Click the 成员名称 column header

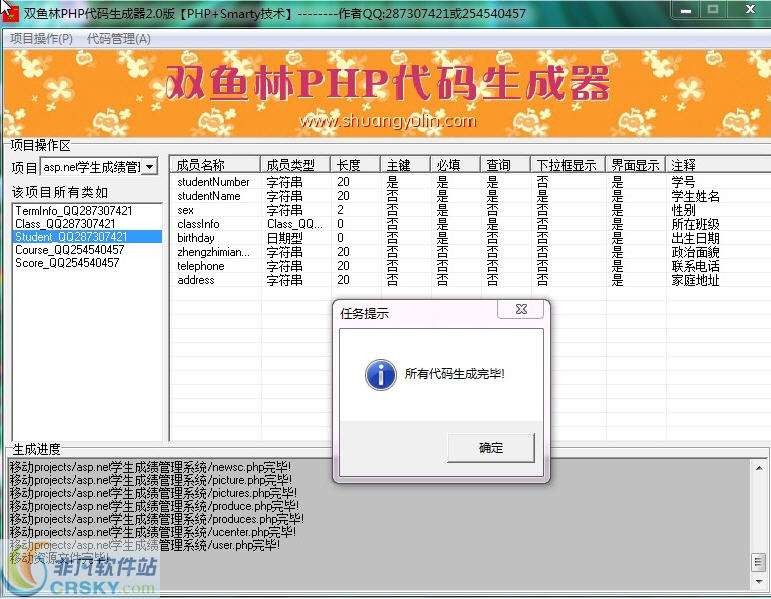215,165
